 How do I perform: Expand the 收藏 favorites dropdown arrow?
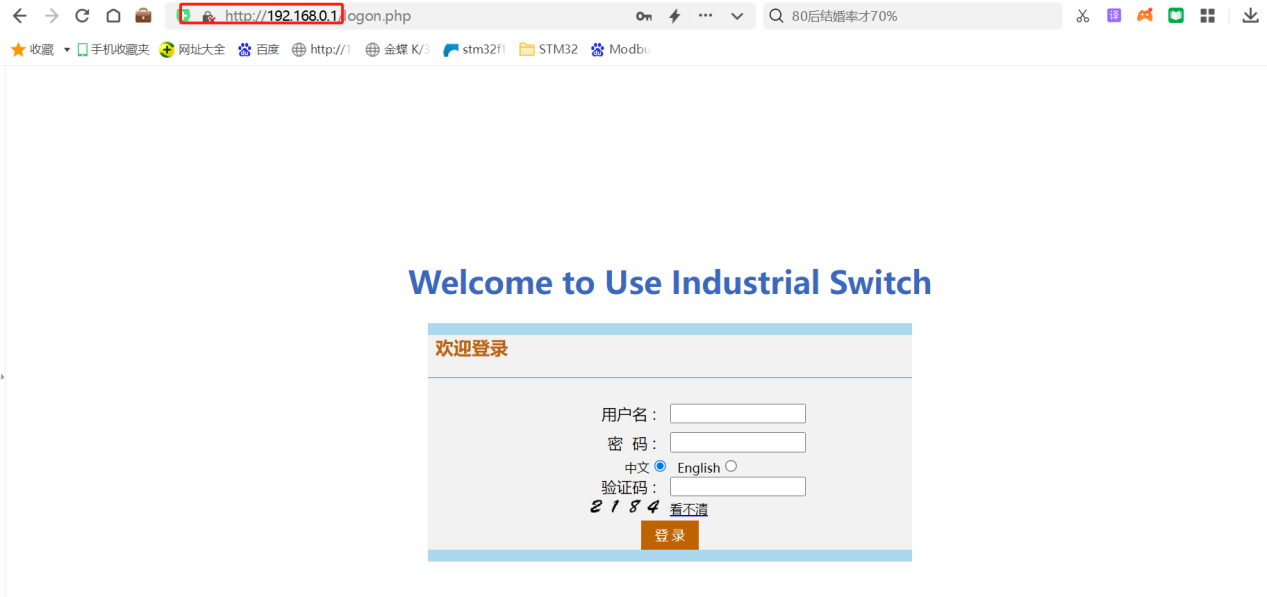coord(67,49)
